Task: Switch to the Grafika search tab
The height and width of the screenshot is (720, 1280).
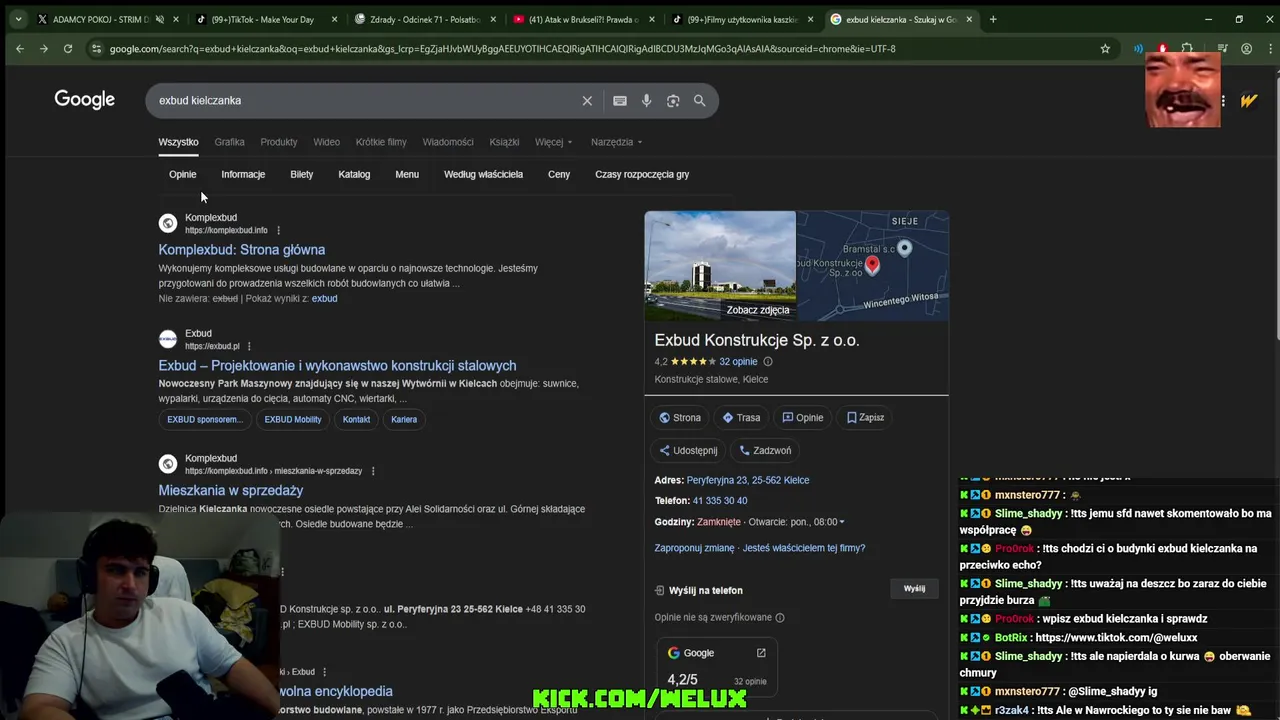Action: pos(229,142)
